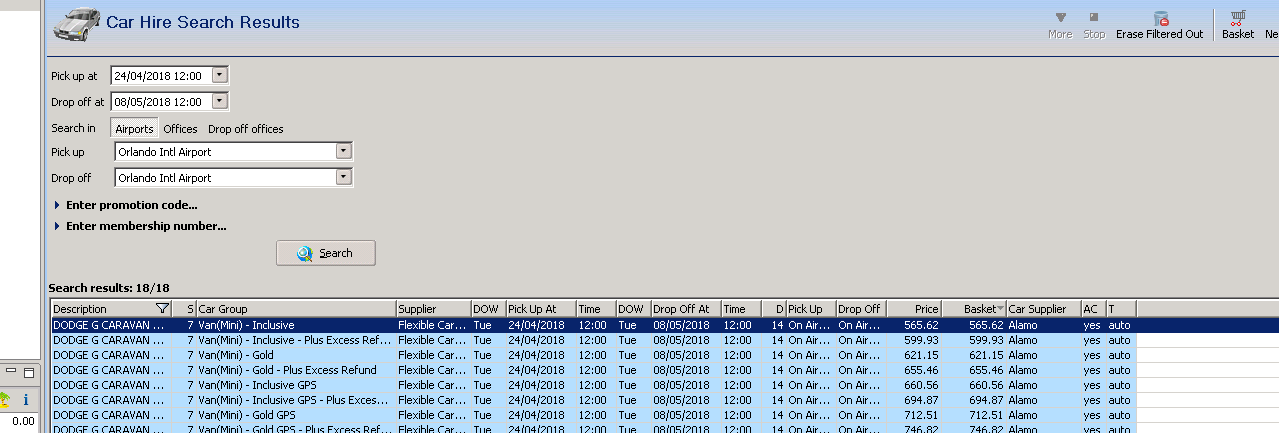The height and width of the screenshot is (433, 1279).
Task: Click the Stop toolbar button
Action: pos(1094,18)
